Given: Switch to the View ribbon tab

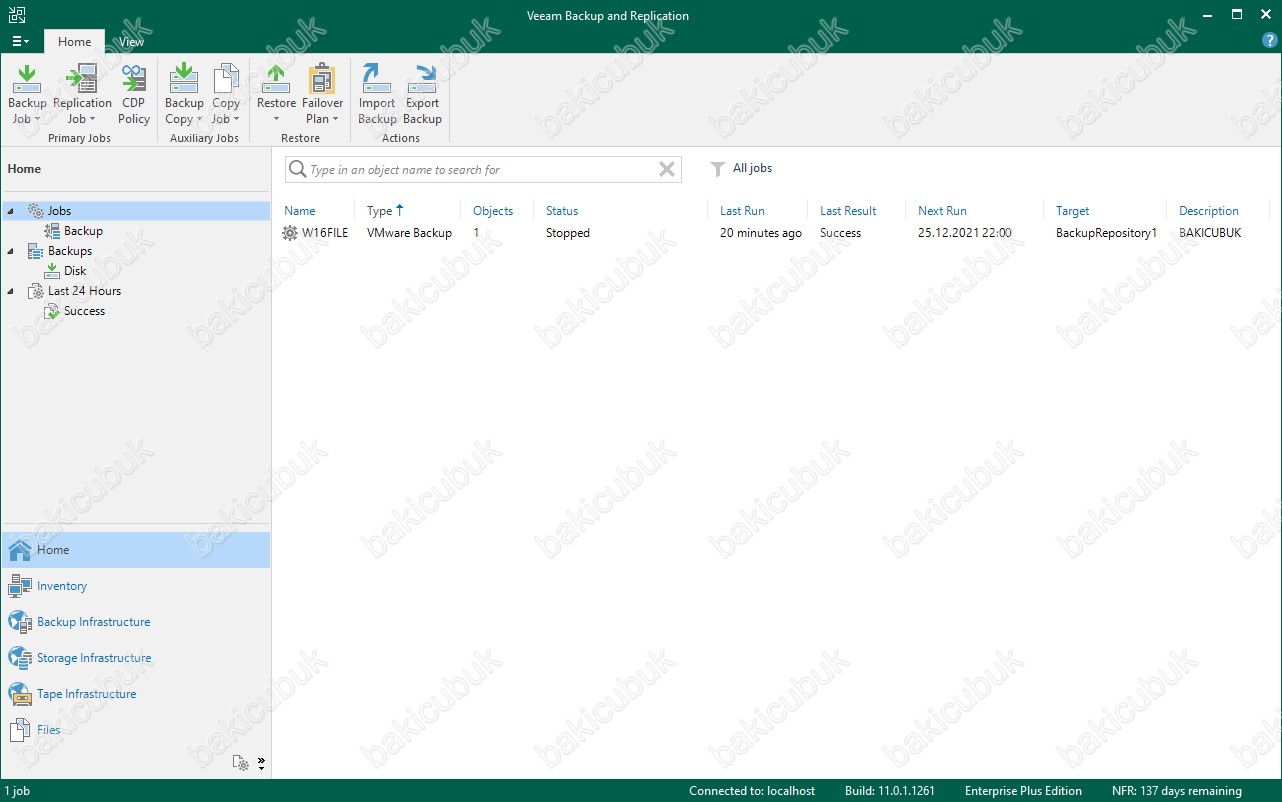Looking at the screenshot, I should click(131, 41).
